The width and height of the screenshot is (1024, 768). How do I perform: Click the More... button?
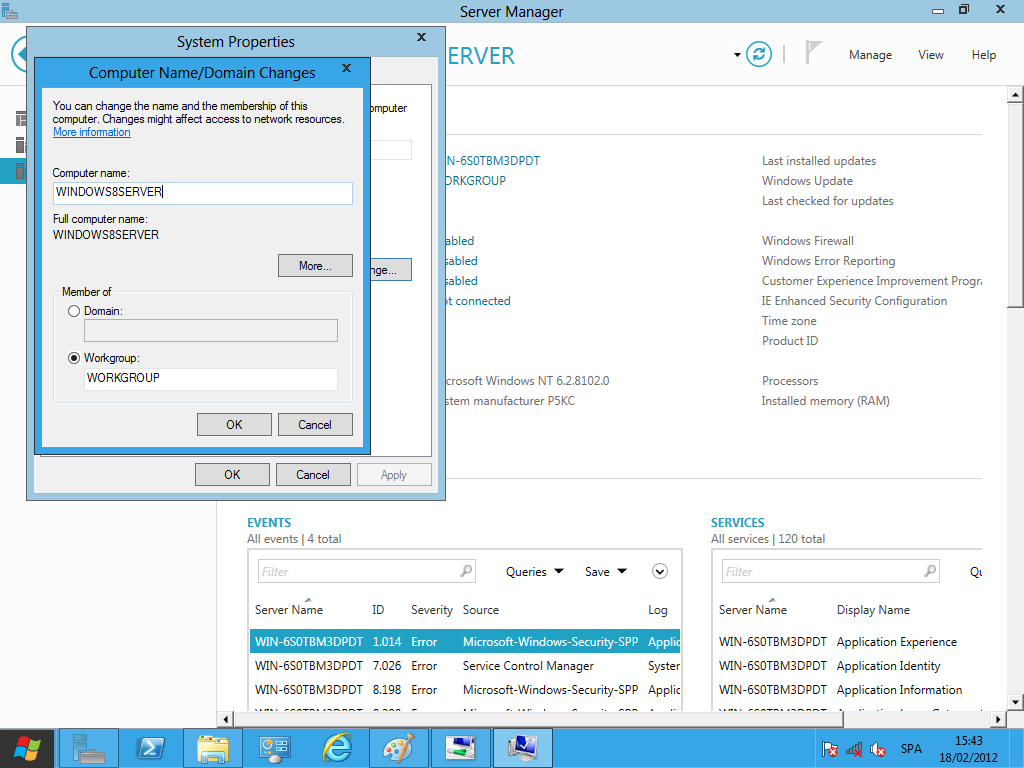(x=315, y=266)
